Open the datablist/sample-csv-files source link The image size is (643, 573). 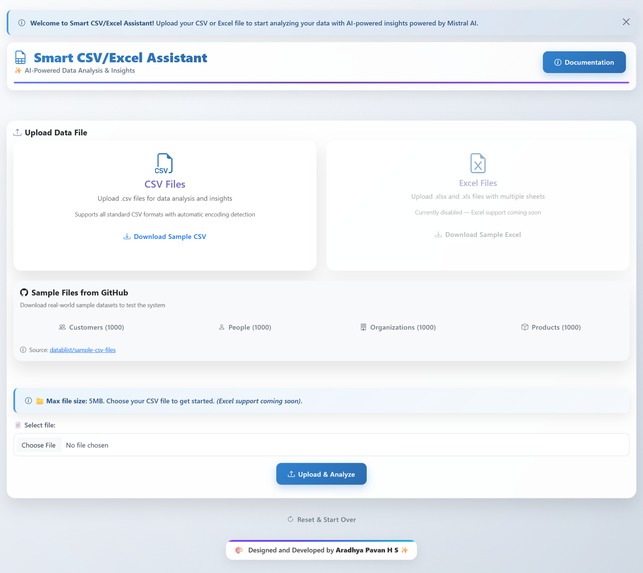tap(82, 350)
